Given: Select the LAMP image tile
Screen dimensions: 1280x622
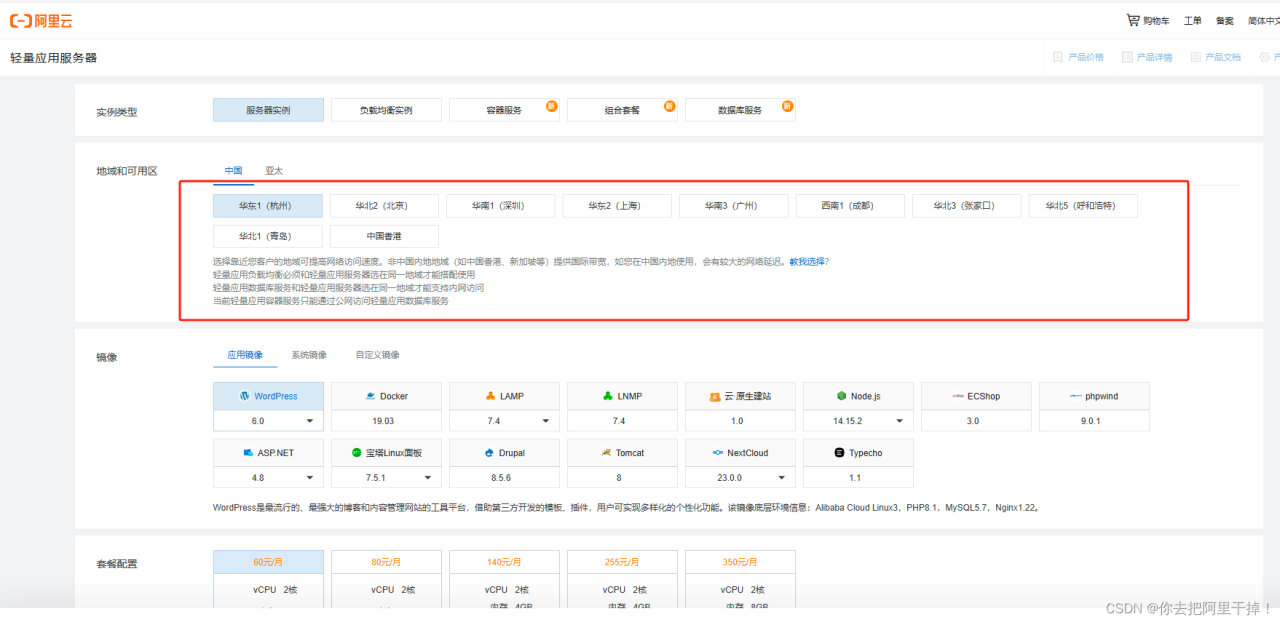Looking at the screenshot, I should pos(504,396).
